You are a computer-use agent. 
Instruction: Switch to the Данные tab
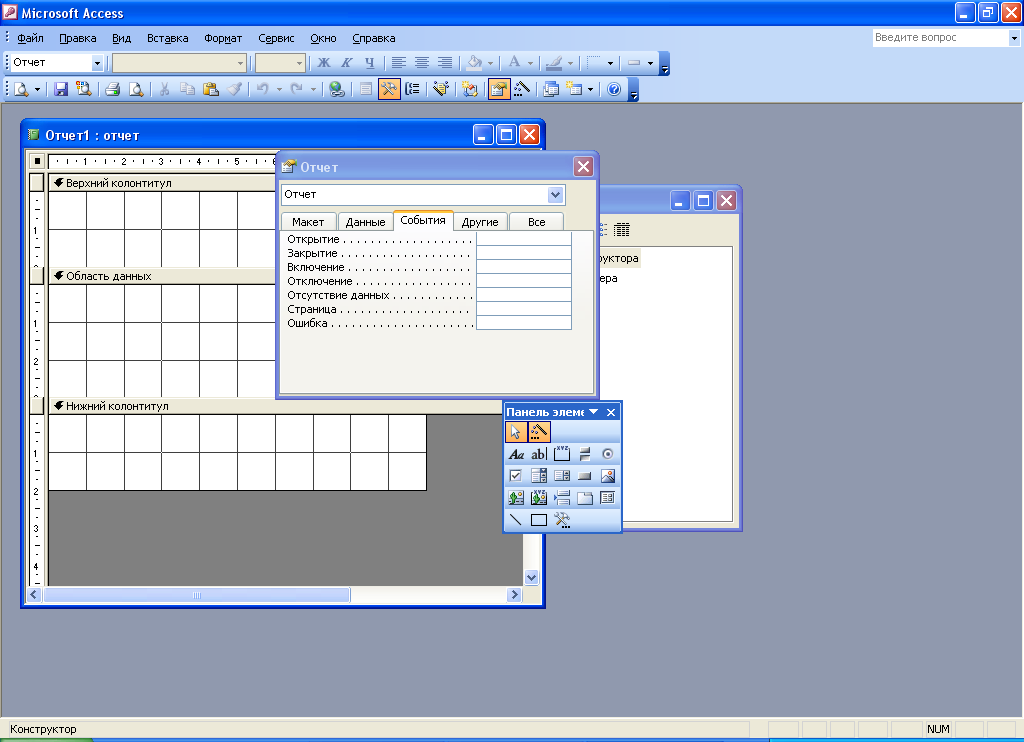tap(365, 222)
